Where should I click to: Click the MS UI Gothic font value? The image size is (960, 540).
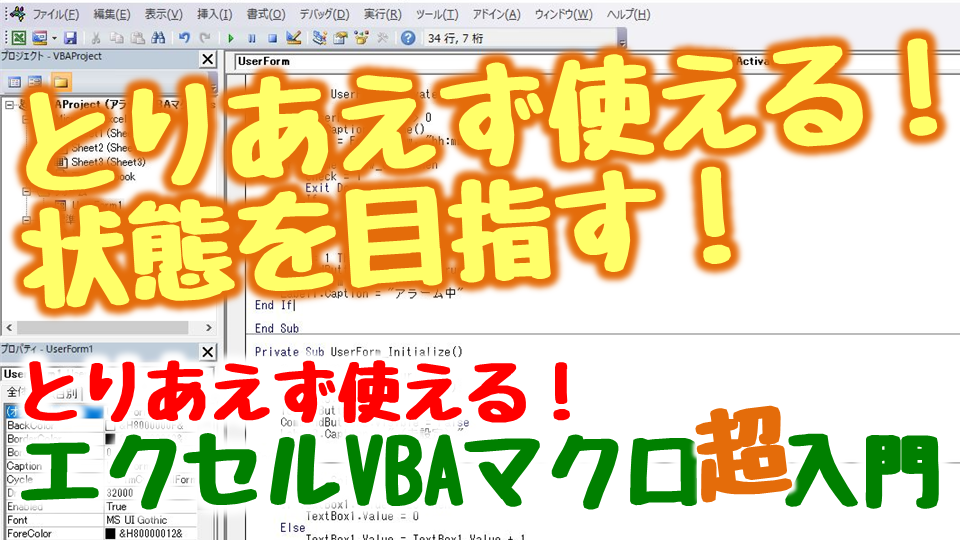(137, 520)
